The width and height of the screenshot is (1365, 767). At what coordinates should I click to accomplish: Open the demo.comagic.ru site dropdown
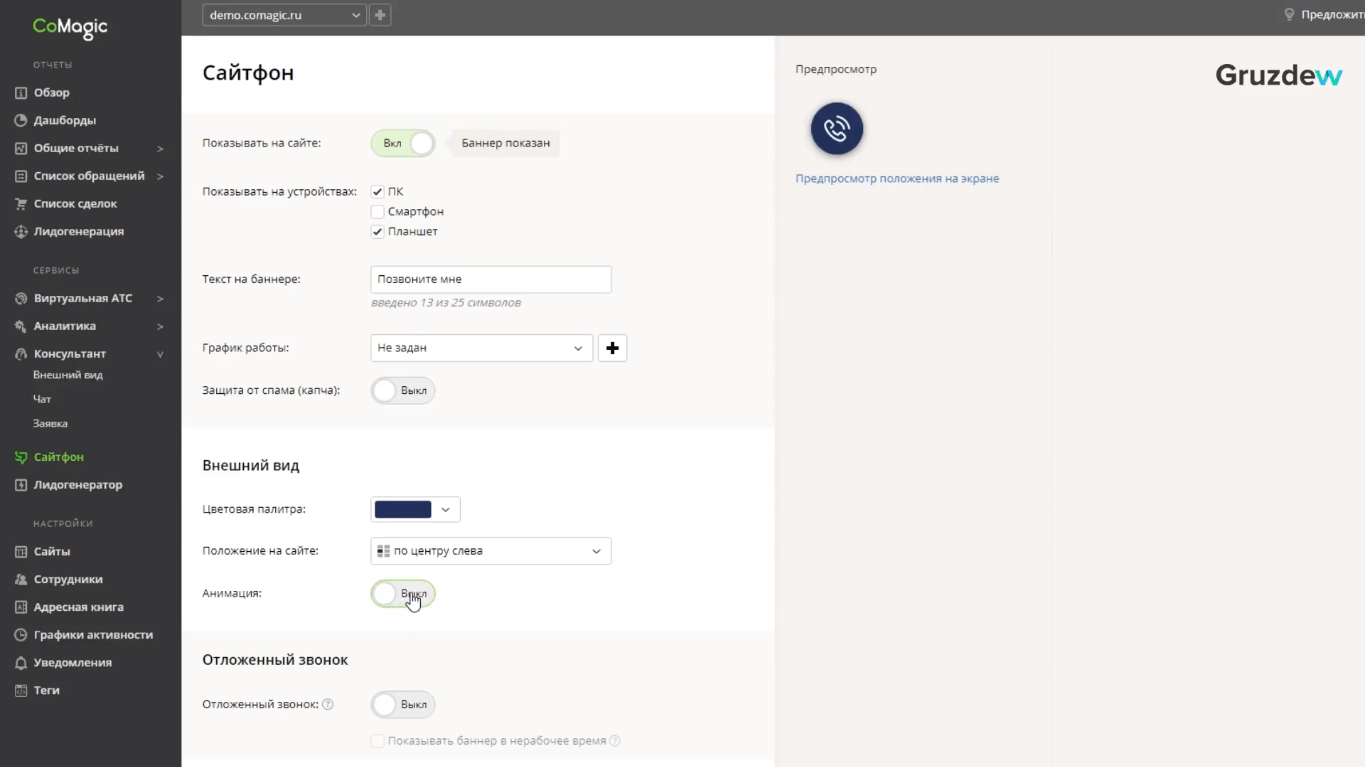tap(284, 15)
